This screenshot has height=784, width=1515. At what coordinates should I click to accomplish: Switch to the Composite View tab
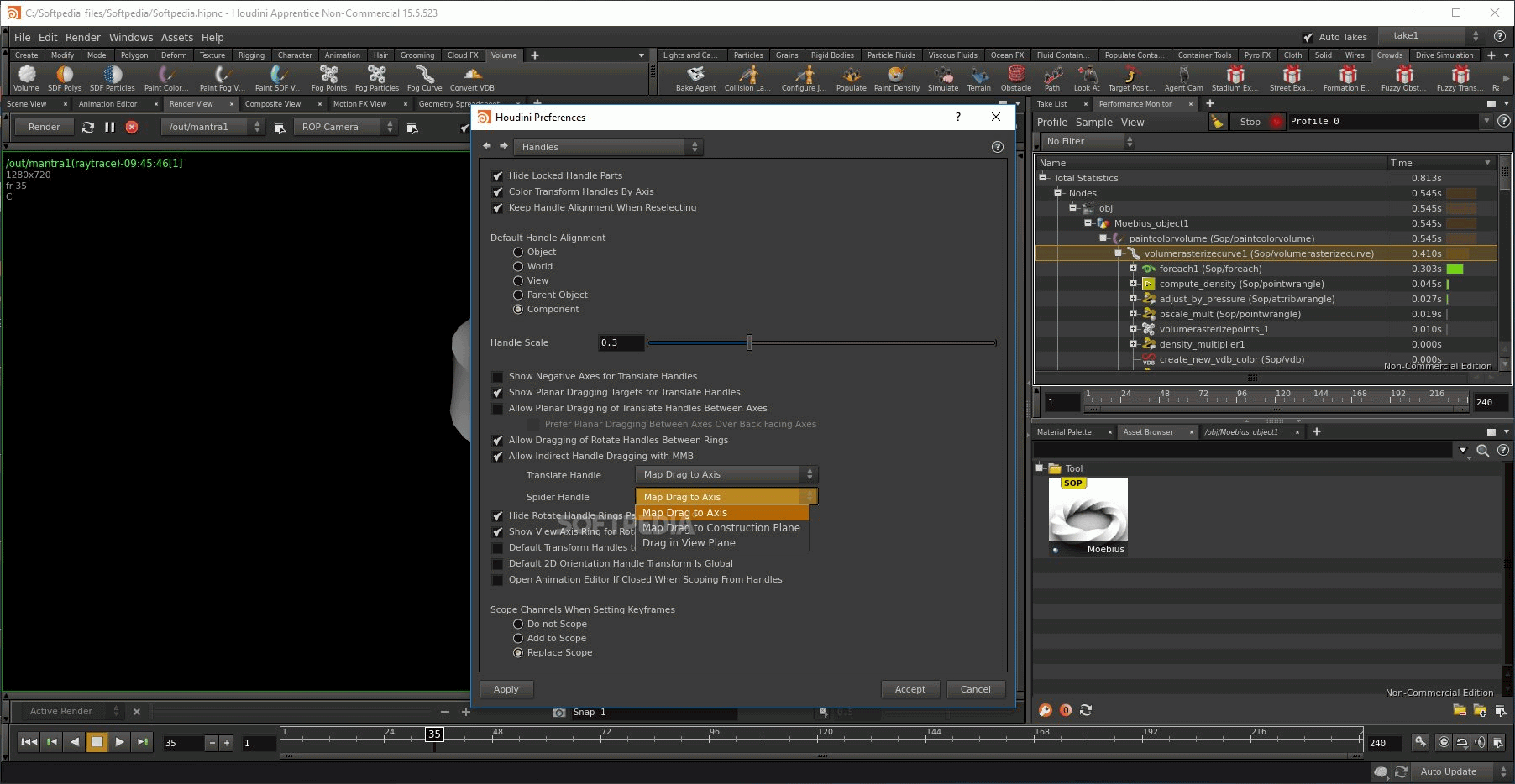272,104
